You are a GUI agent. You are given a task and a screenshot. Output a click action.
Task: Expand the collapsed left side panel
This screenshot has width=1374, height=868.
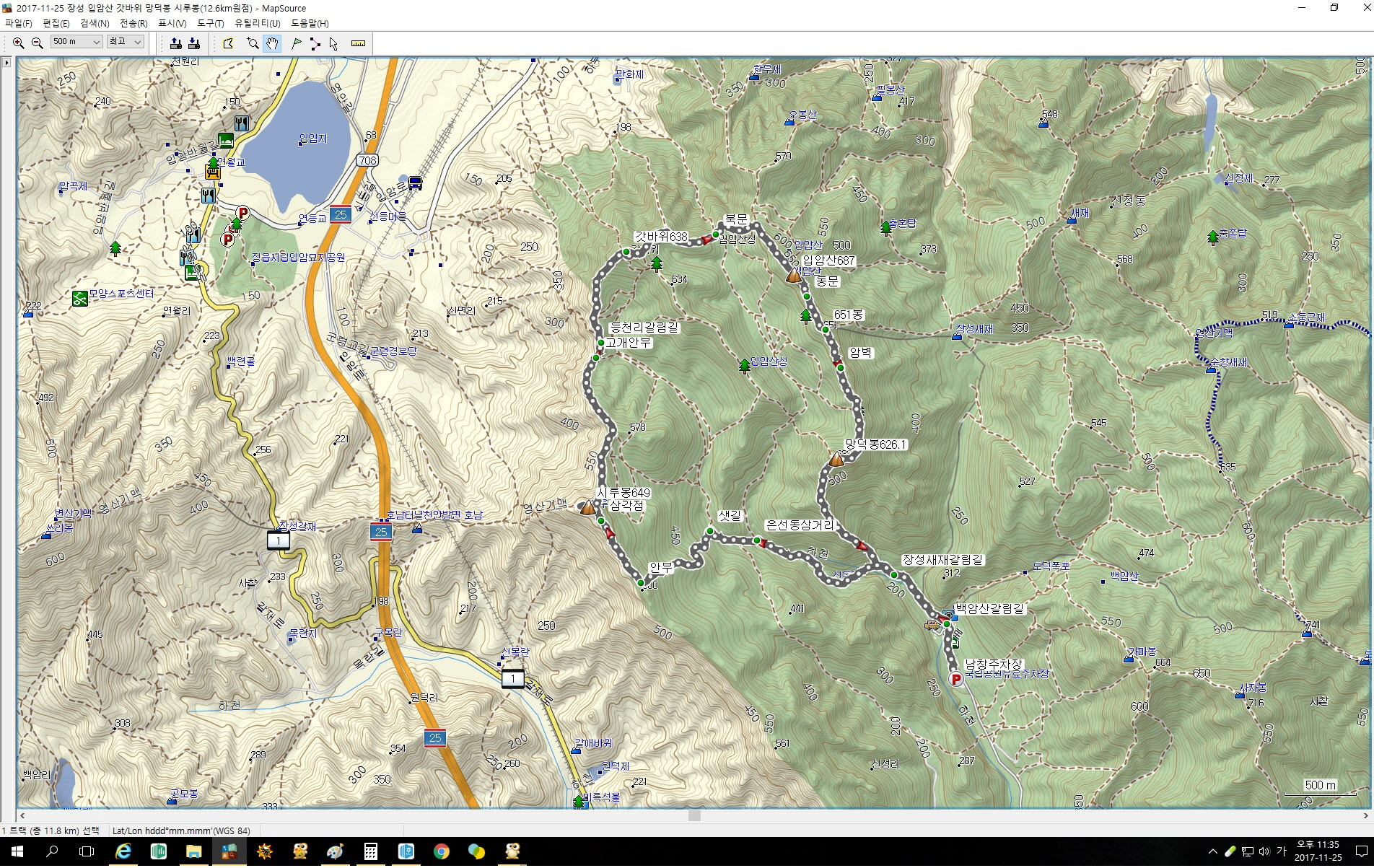pyautogui.click(x=6, y=63)
